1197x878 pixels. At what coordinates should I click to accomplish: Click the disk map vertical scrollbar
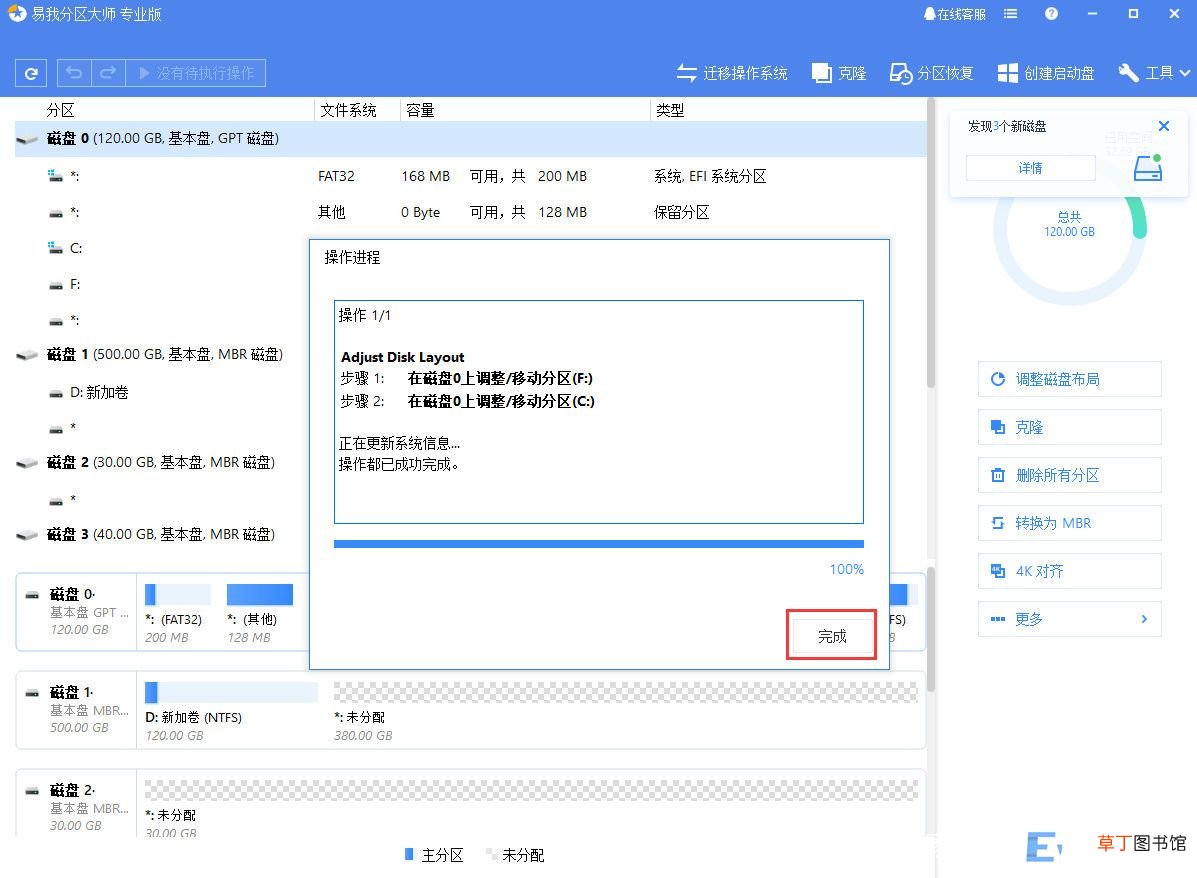click(931, 630)
